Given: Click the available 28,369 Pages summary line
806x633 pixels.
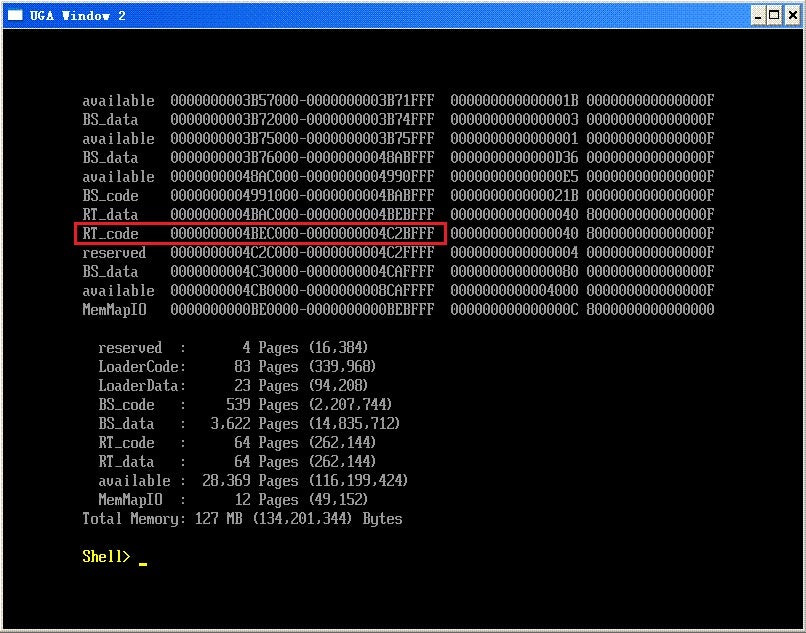Looking at the screenshot, I should point(253,481).
